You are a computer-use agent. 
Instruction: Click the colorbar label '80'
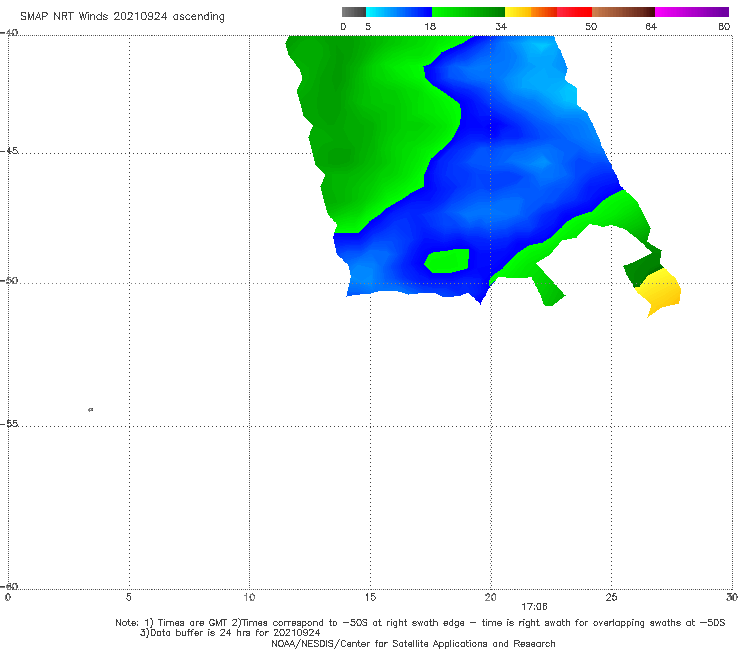point(724,26)
